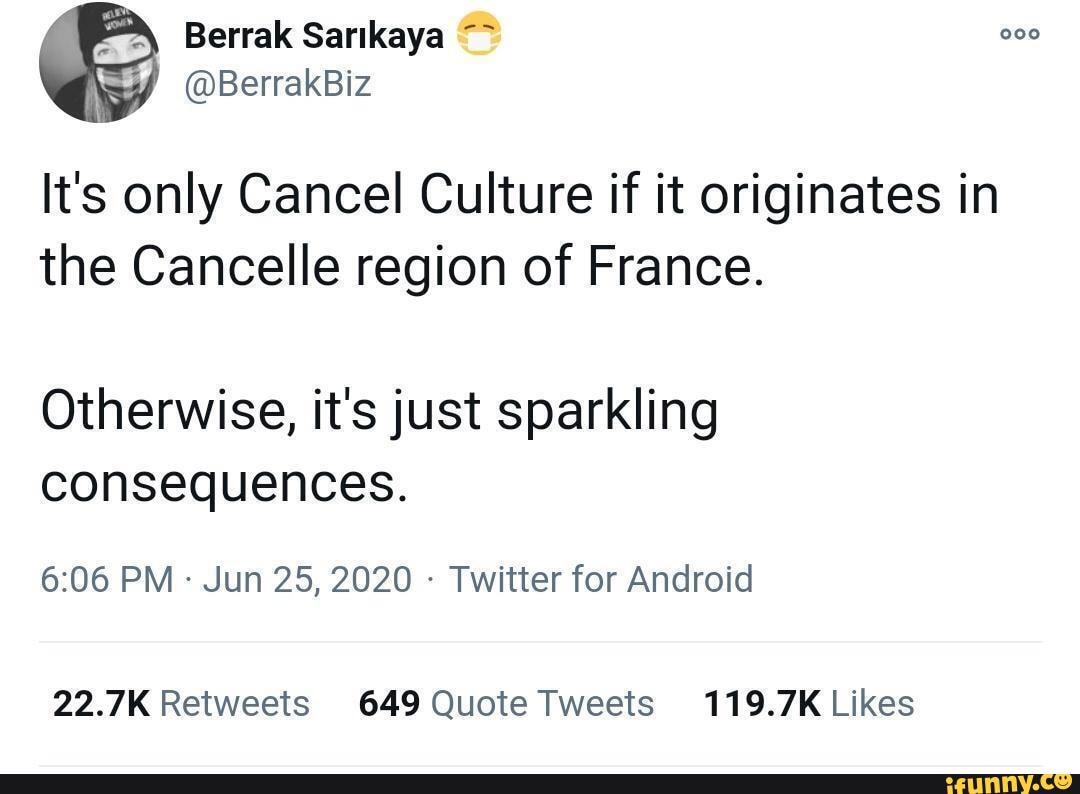Click the Jun 25, 2020 timestamp

point(308,579)
